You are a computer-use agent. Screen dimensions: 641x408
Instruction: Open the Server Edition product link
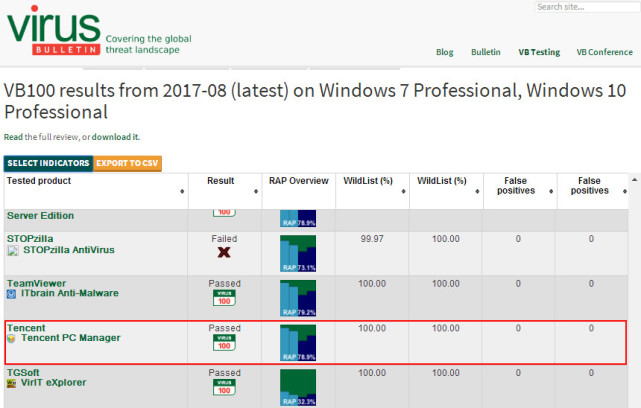[40, 215]
